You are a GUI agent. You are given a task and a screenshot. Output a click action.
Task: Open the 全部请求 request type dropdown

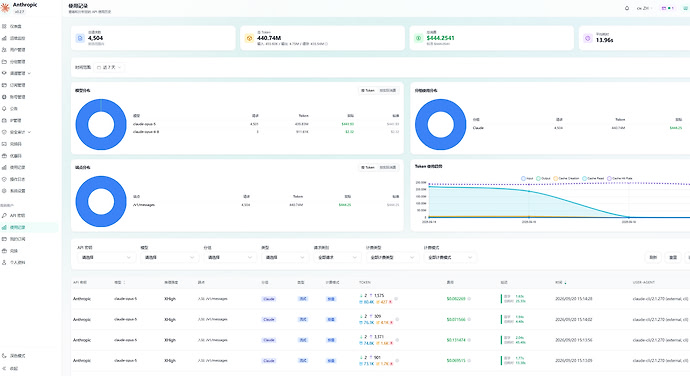337,257
